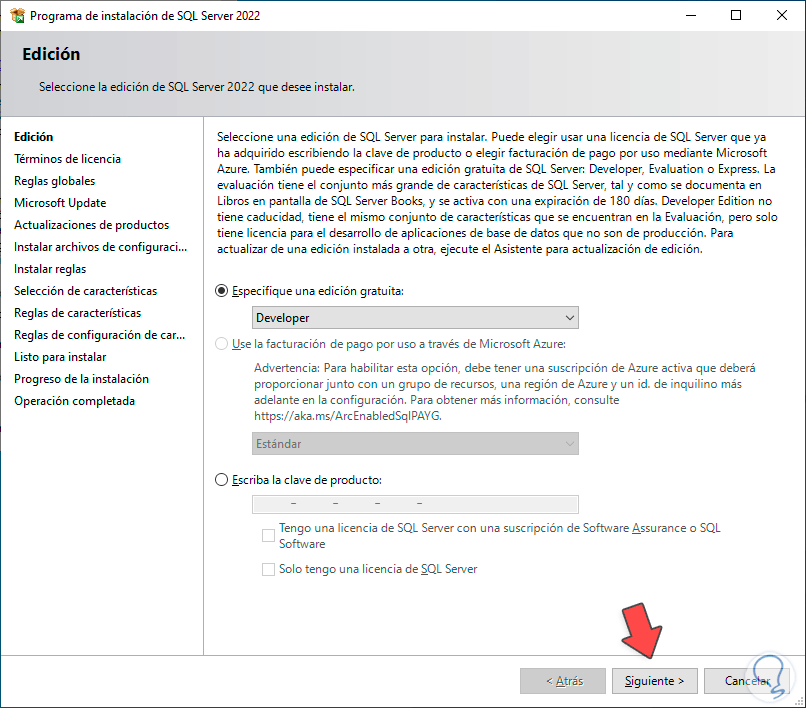Open the Estándar Azure edition dropdown

pyautogui.click(x=415, y=444)
